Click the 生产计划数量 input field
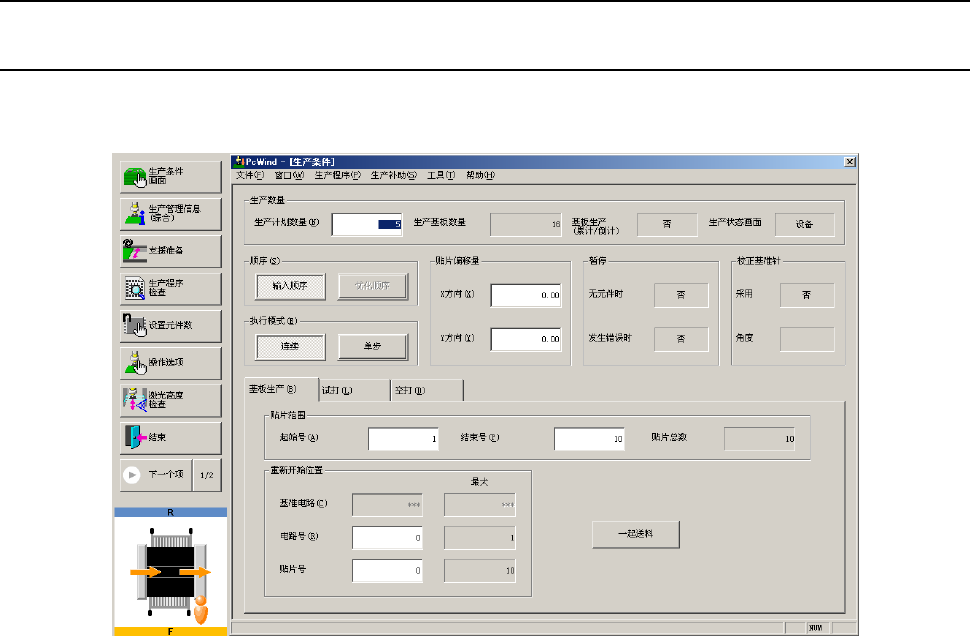The image size is (970, 636). pyautogui.click(x=367, y=225)
